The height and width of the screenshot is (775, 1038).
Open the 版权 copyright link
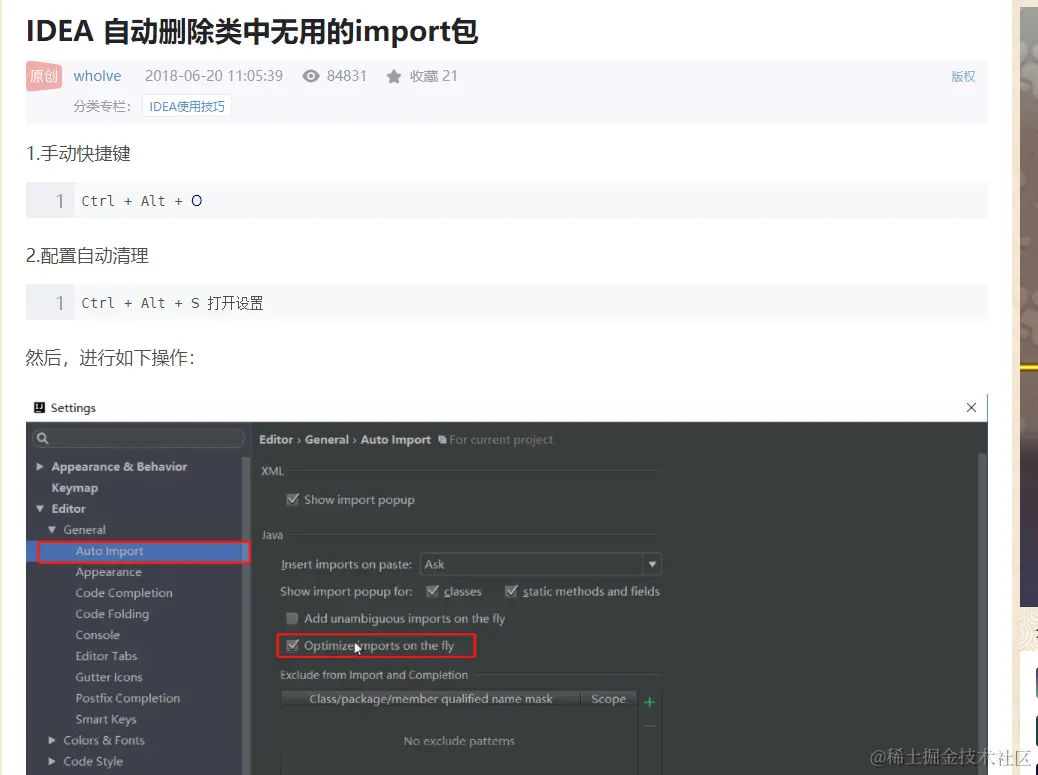tap(963, 77)
